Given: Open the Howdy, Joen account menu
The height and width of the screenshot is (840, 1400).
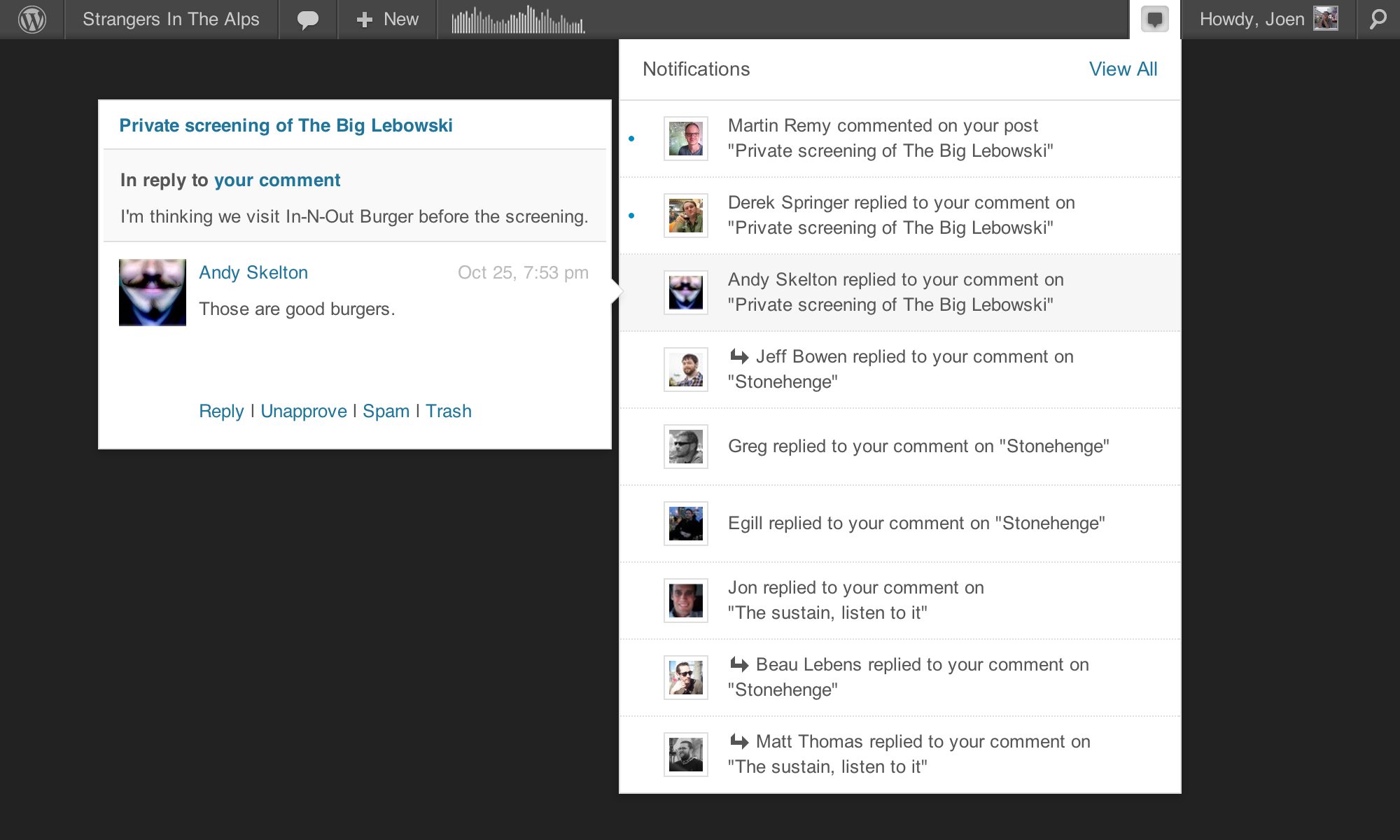Looking at the screenshot, I should pyautogui.click(x=1252, y=19).
